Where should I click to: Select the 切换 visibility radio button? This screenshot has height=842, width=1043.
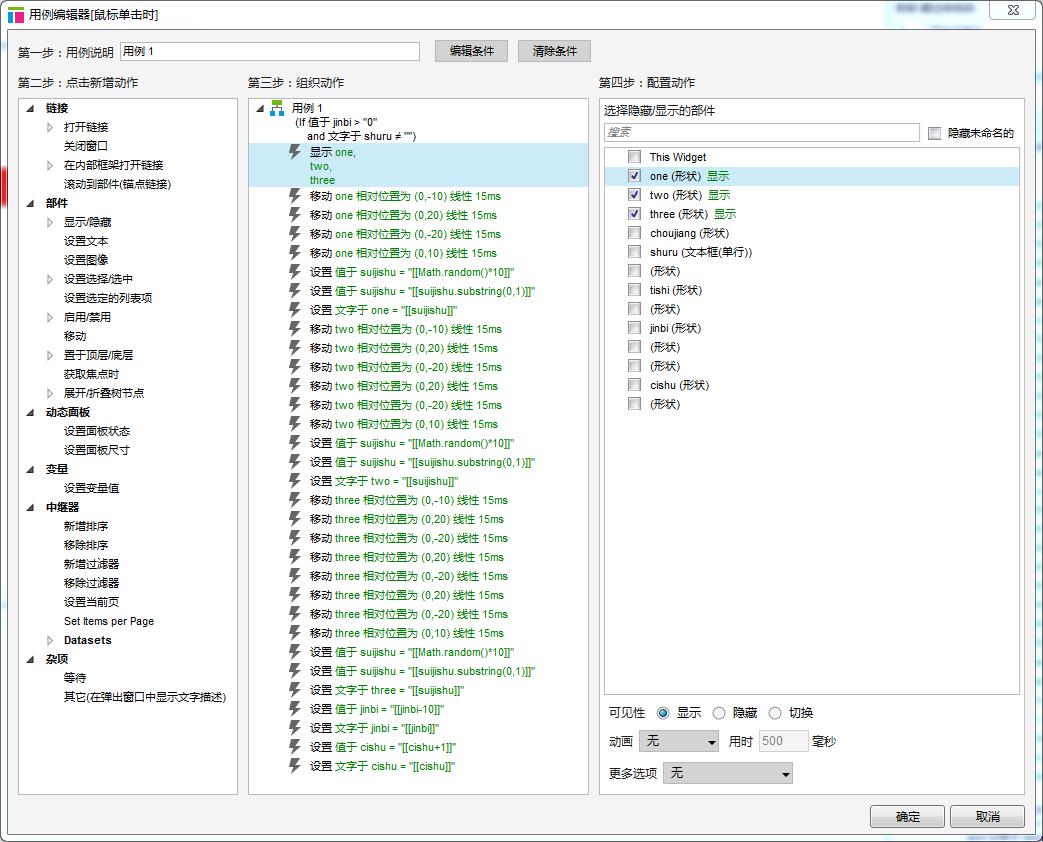click(775, 713)
